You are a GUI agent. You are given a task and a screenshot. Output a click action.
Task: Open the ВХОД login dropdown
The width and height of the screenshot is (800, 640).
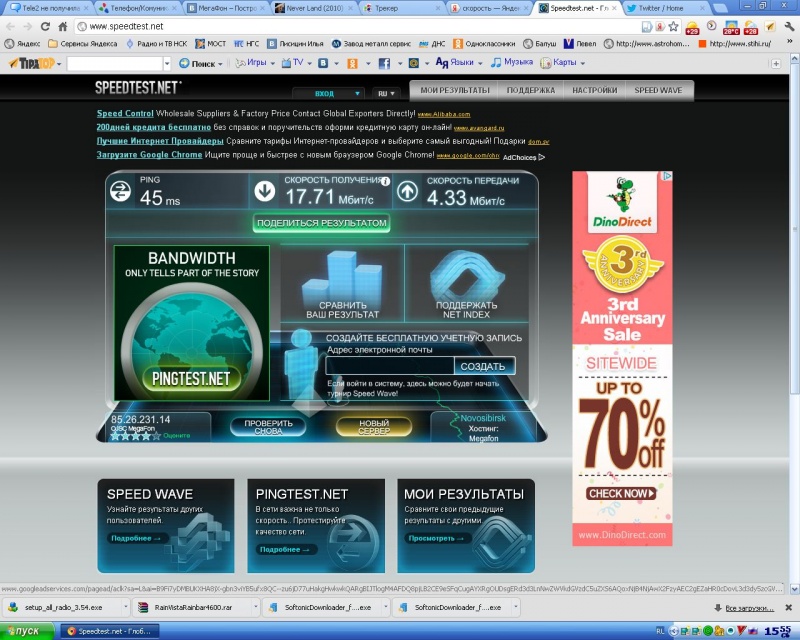[328, 93]
